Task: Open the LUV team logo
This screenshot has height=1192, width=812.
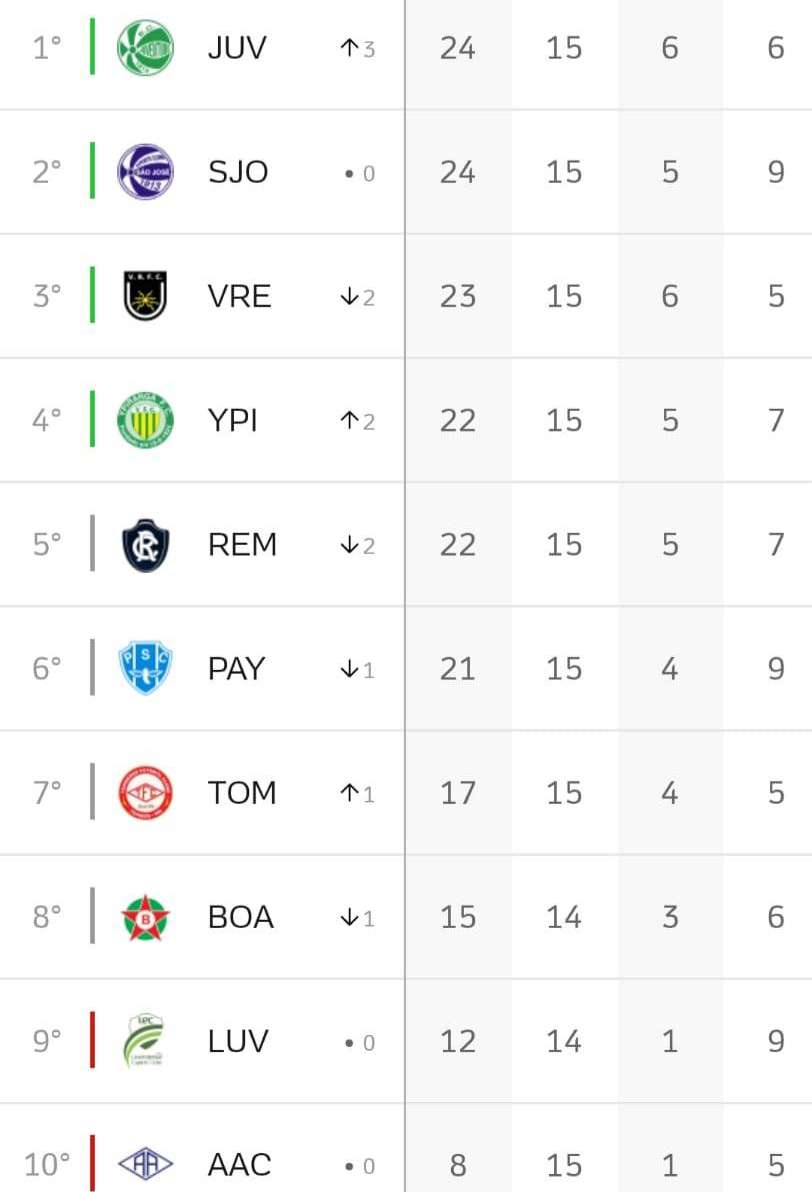Action: (145, 1041)
